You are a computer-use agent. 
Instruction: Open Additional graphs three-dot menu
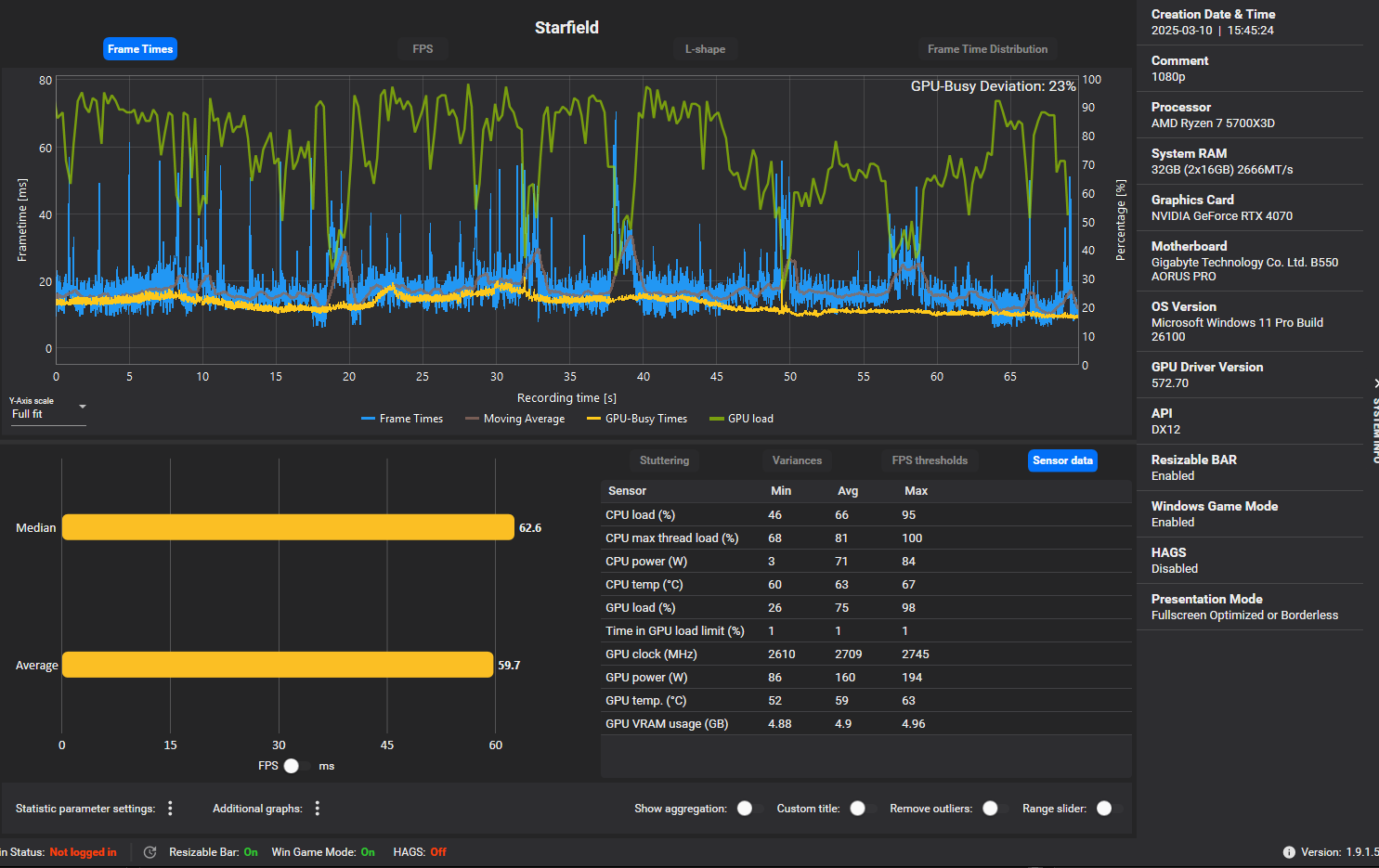tap(318, 809)
